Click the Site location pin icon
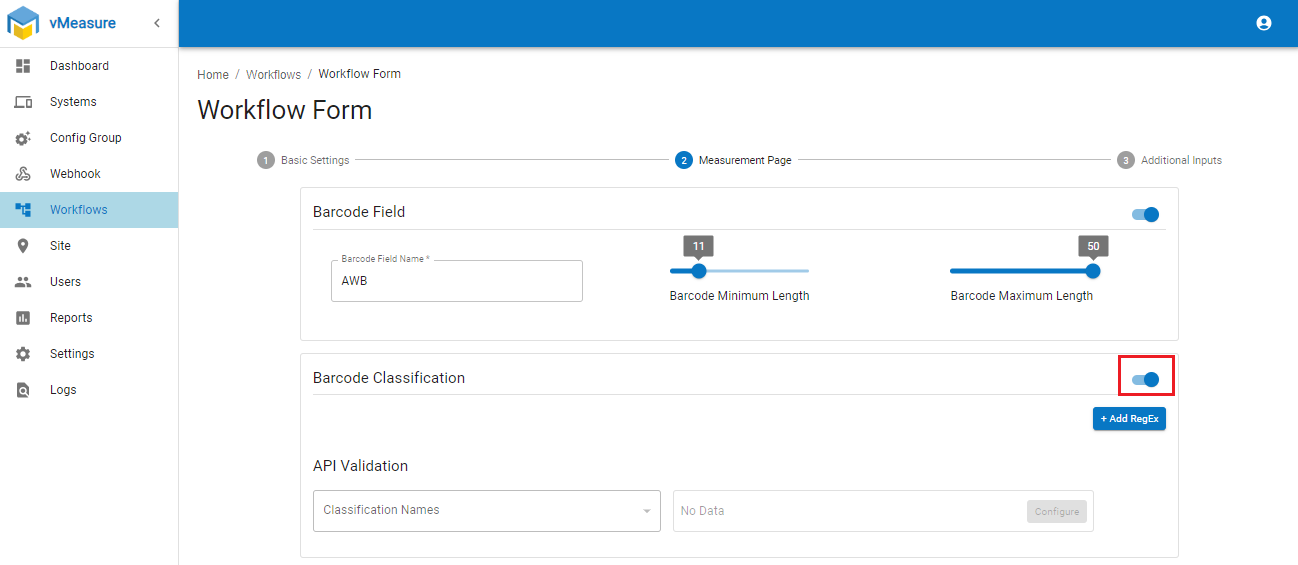This screenshot has height=565, width=1298. click(23, 246)
